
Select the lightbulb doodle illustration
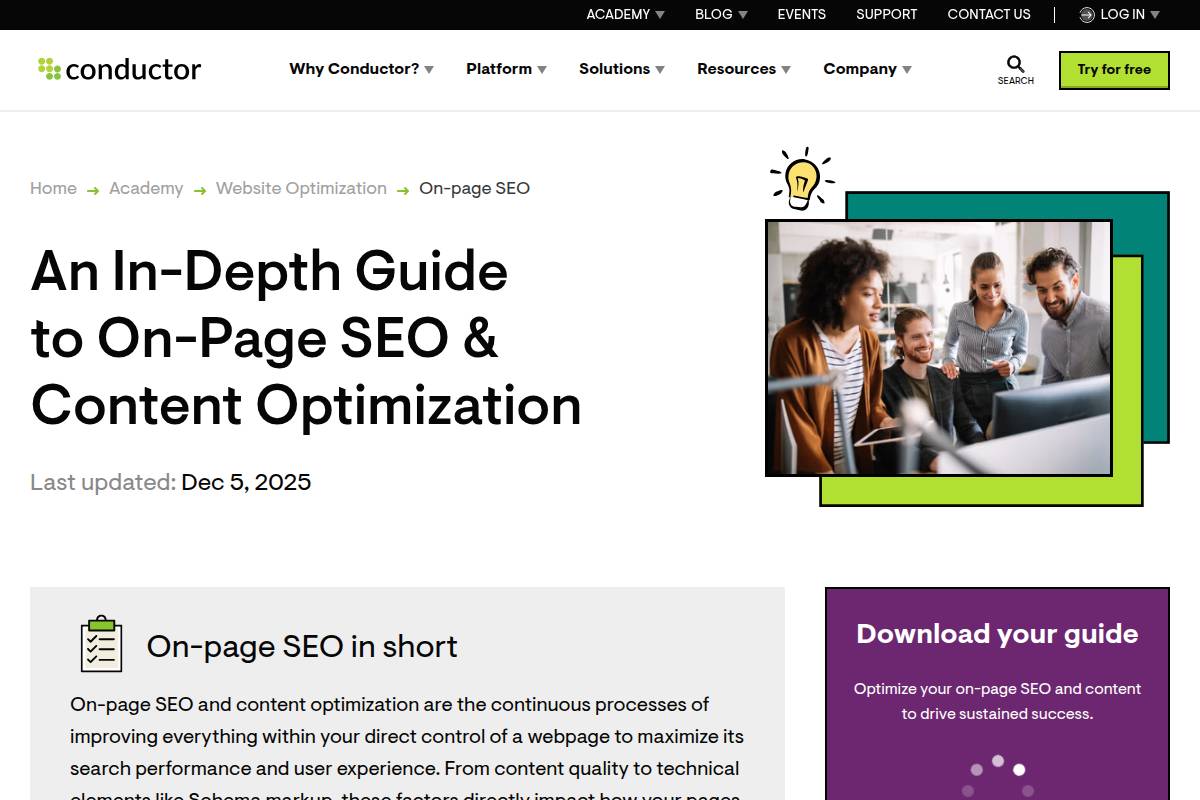click(800, 180)
